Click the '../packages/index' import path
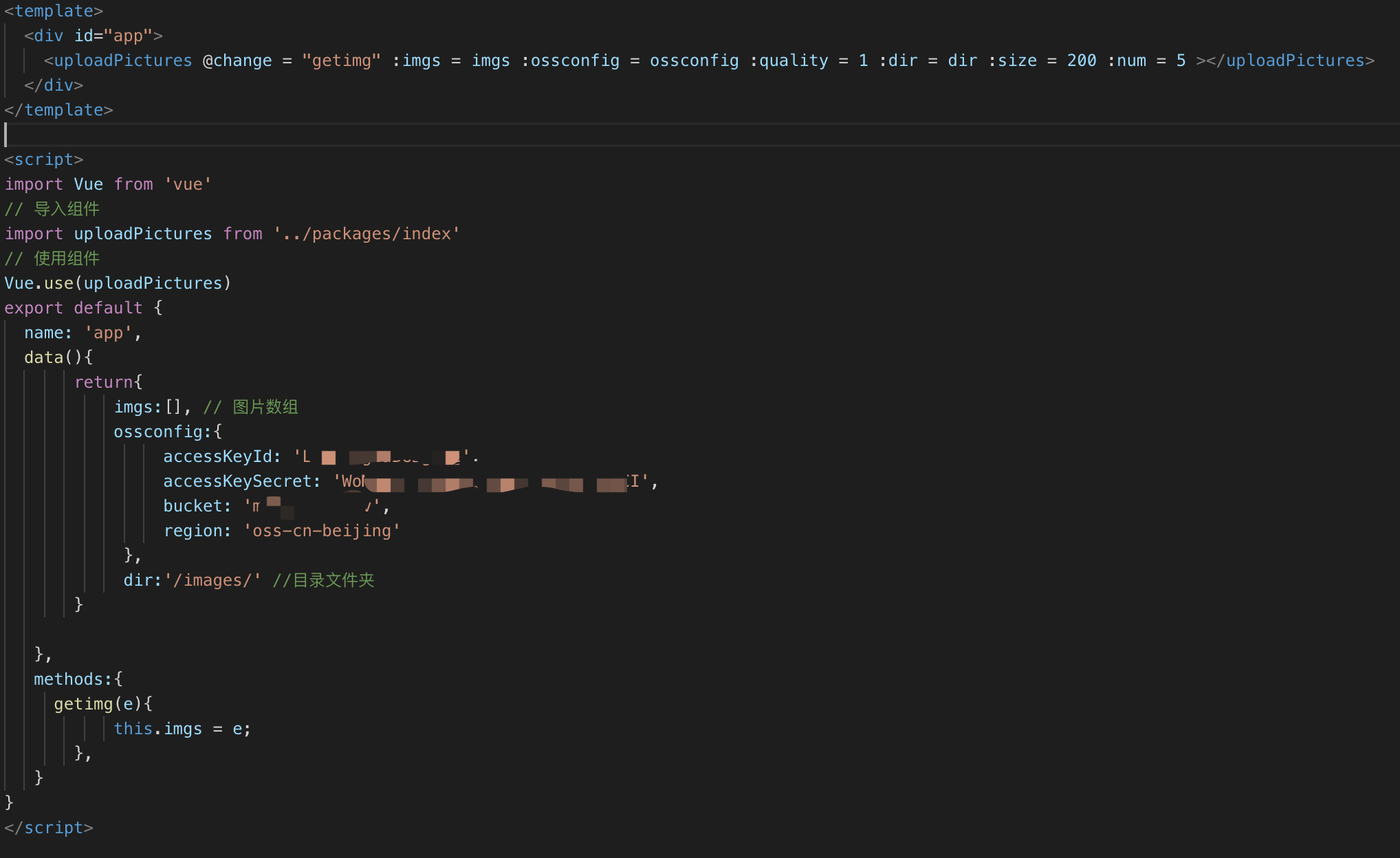 pyautogui.click(x=367, y=234)
